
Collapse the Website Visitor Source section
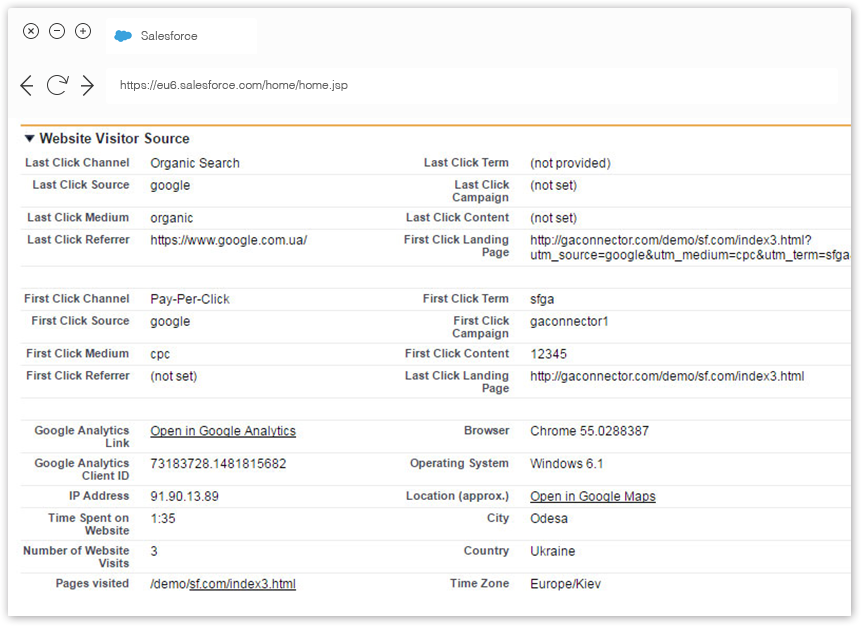[30, 138]
